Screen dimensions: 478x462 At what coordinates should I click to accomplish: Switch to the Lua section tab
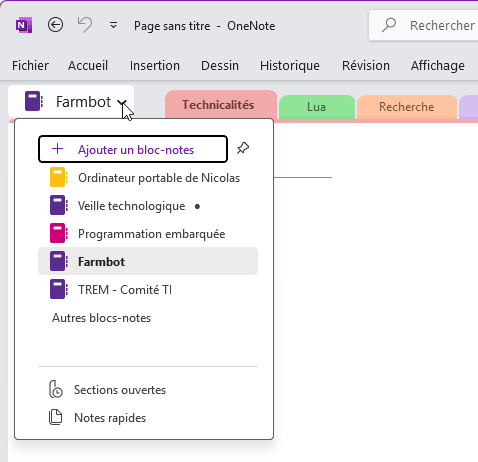(317, 107)
